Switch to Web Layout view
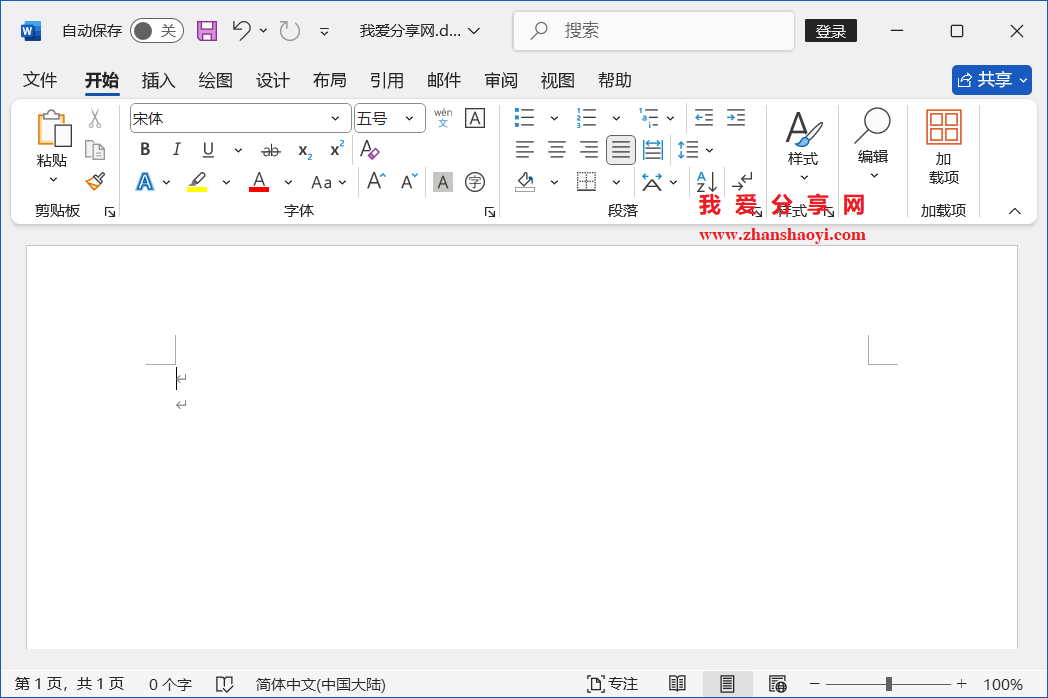This screenshot has height=698, width=1048. click(777, 683)
